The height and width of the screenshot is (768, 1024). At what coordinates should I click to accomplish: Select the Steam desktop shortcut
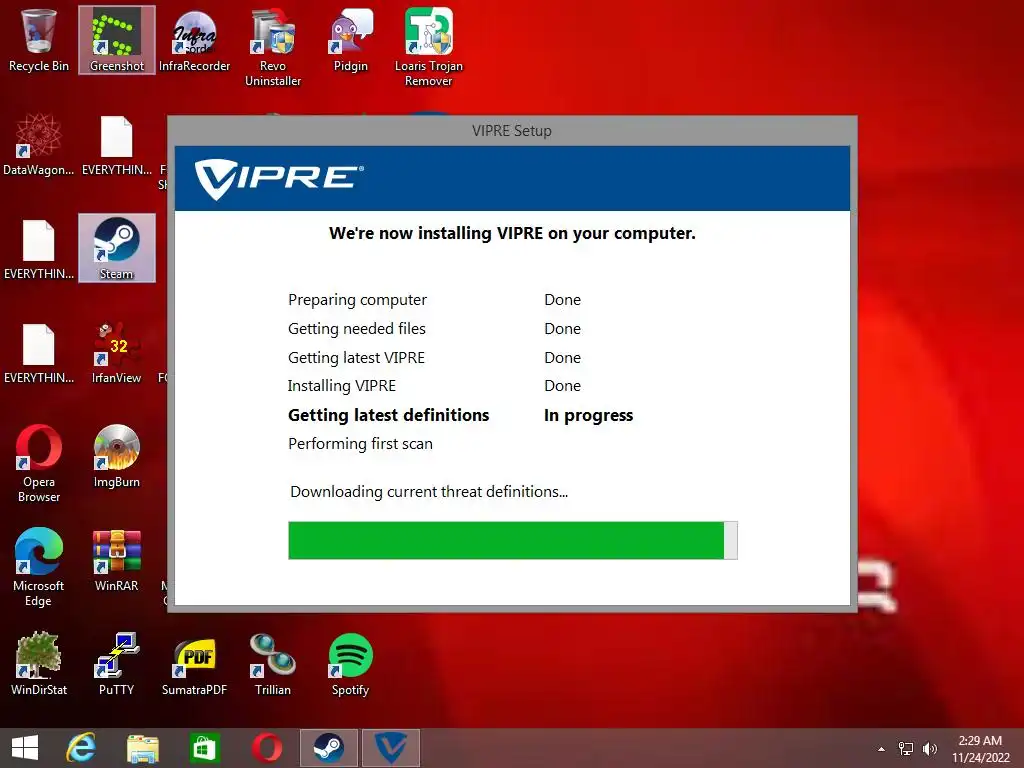click(117, 248)
